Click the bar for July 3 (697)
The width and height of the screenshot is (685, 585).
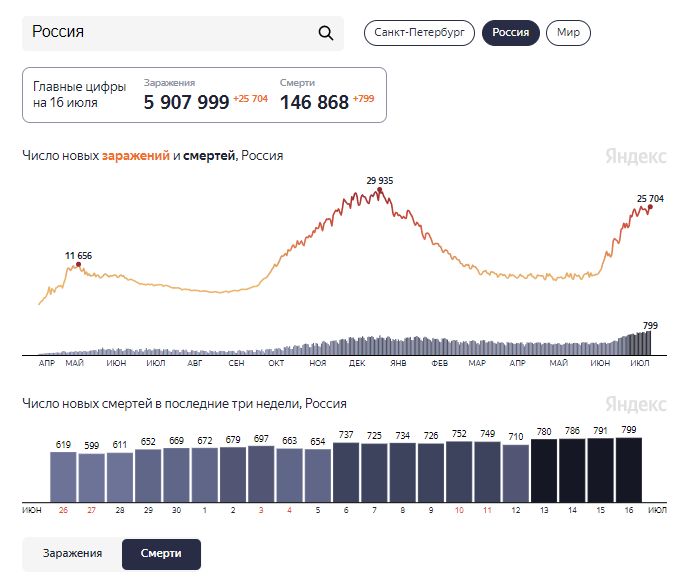[261, 474]
